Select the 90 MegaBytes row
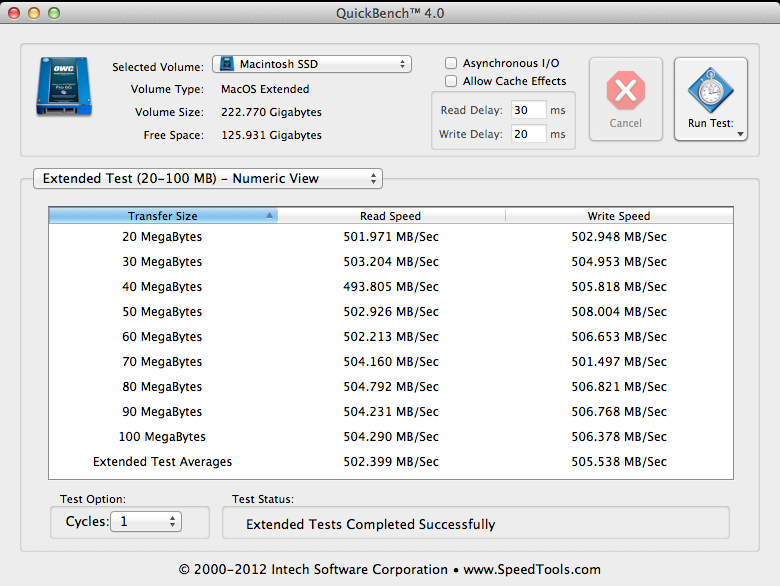Screen dimensions: 780x586 click(x=391, y=411)
